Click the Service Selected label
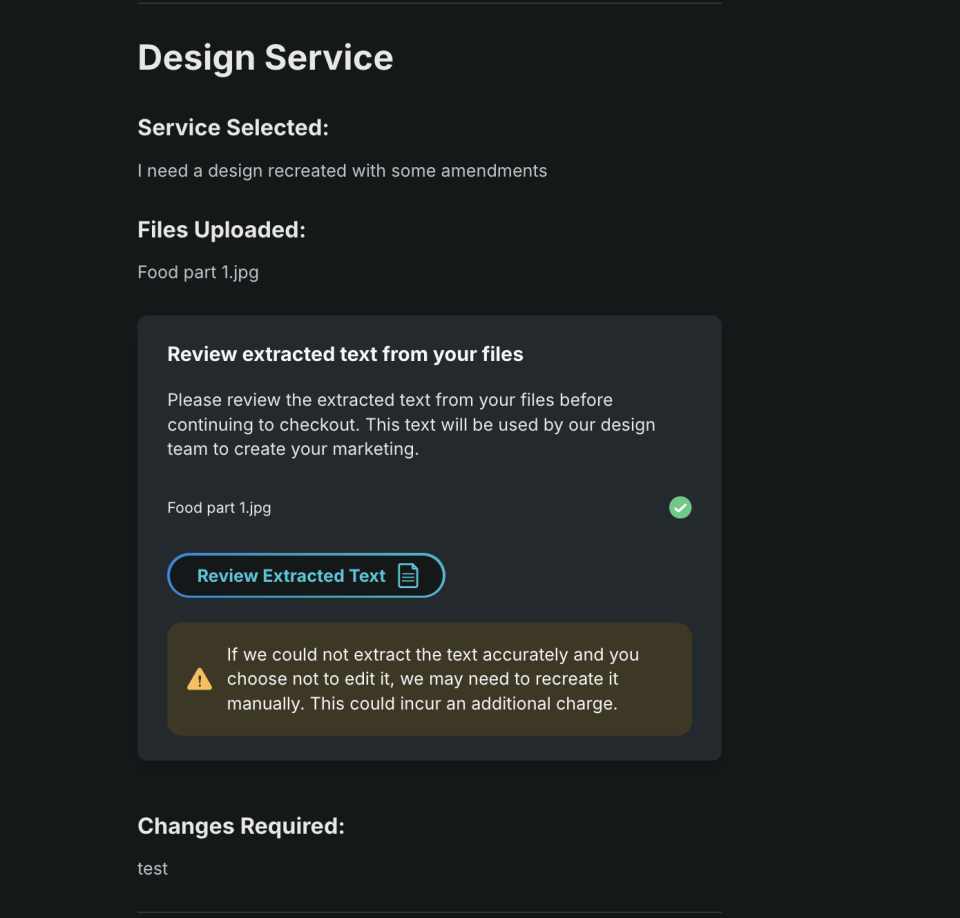 233,128
